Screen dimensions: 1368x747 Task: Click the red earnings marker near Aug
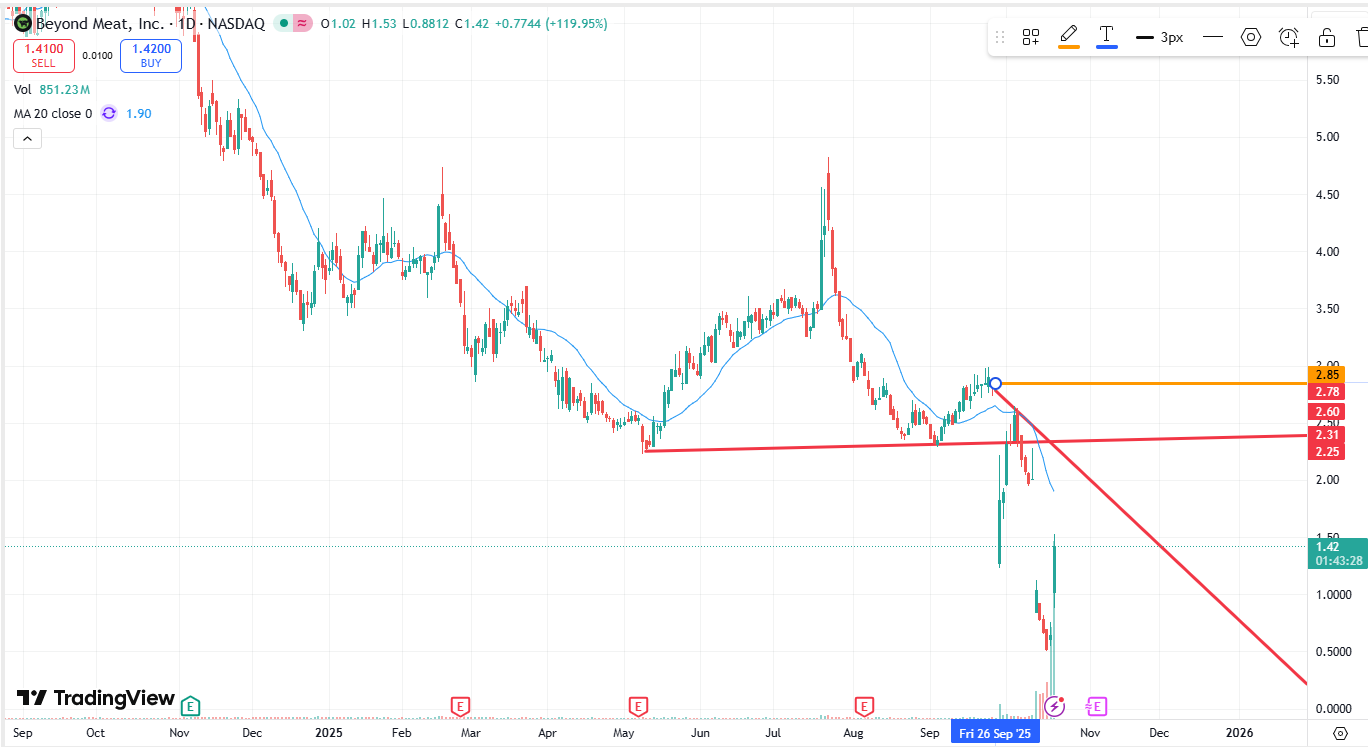(864, 707)
